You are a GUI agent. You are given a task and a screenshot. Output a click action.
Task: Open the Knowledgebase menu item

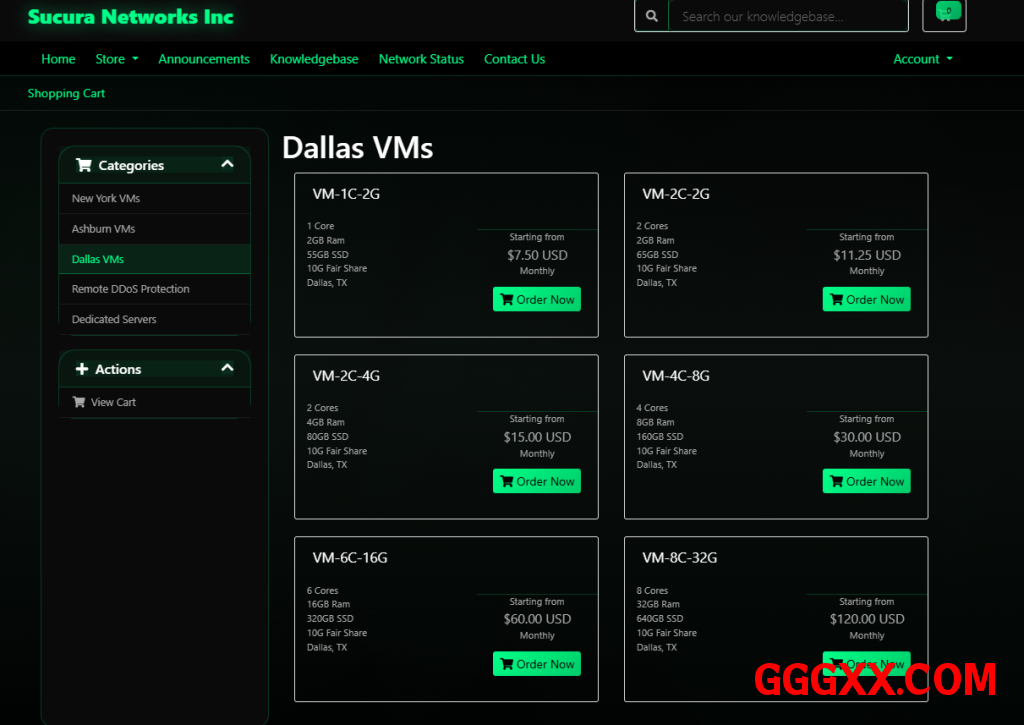click(314, 59)
